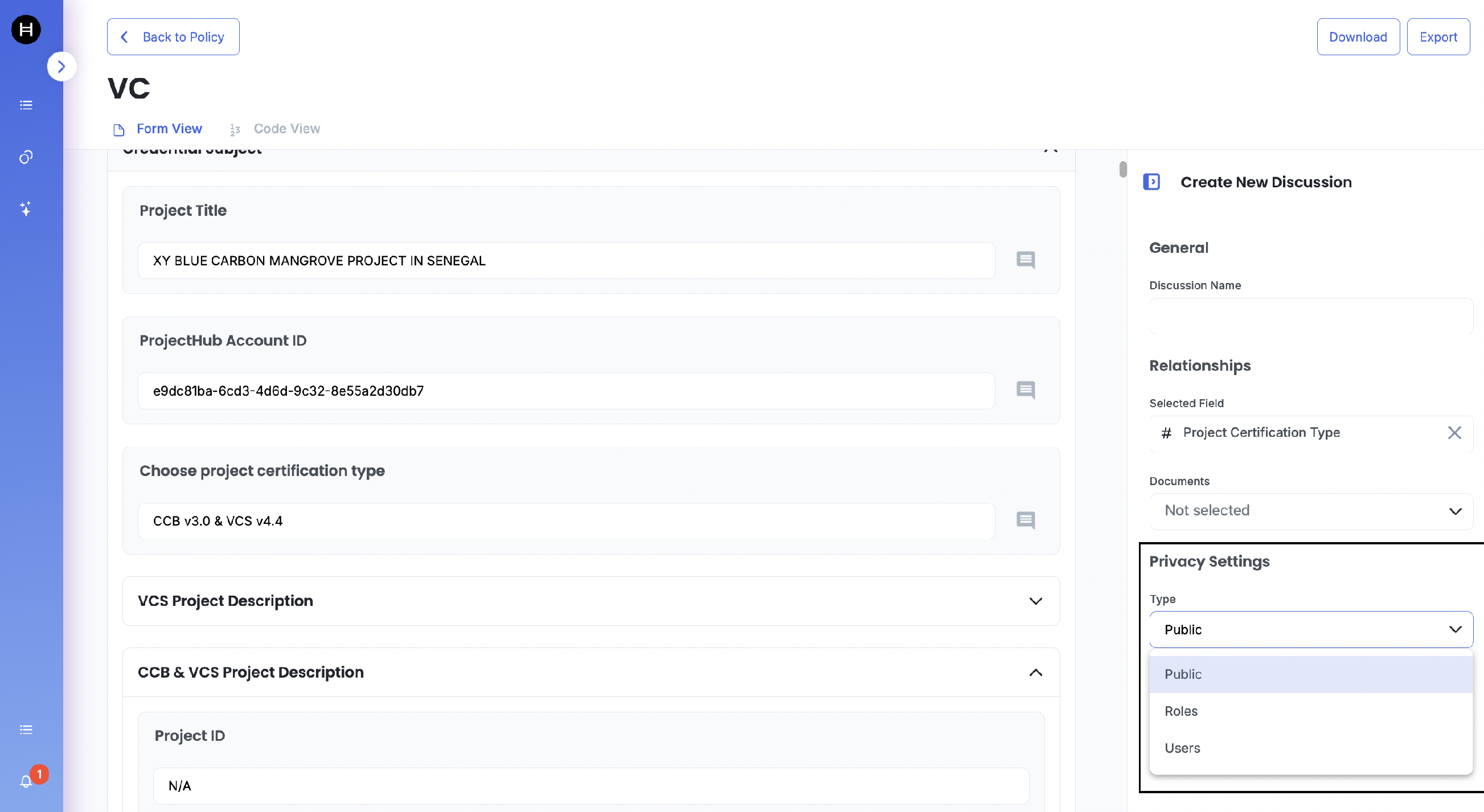This screenshot has width=1484, height=812.
Task: Expand the sidebar with the arrow button
Action: [x=61, y=67]
